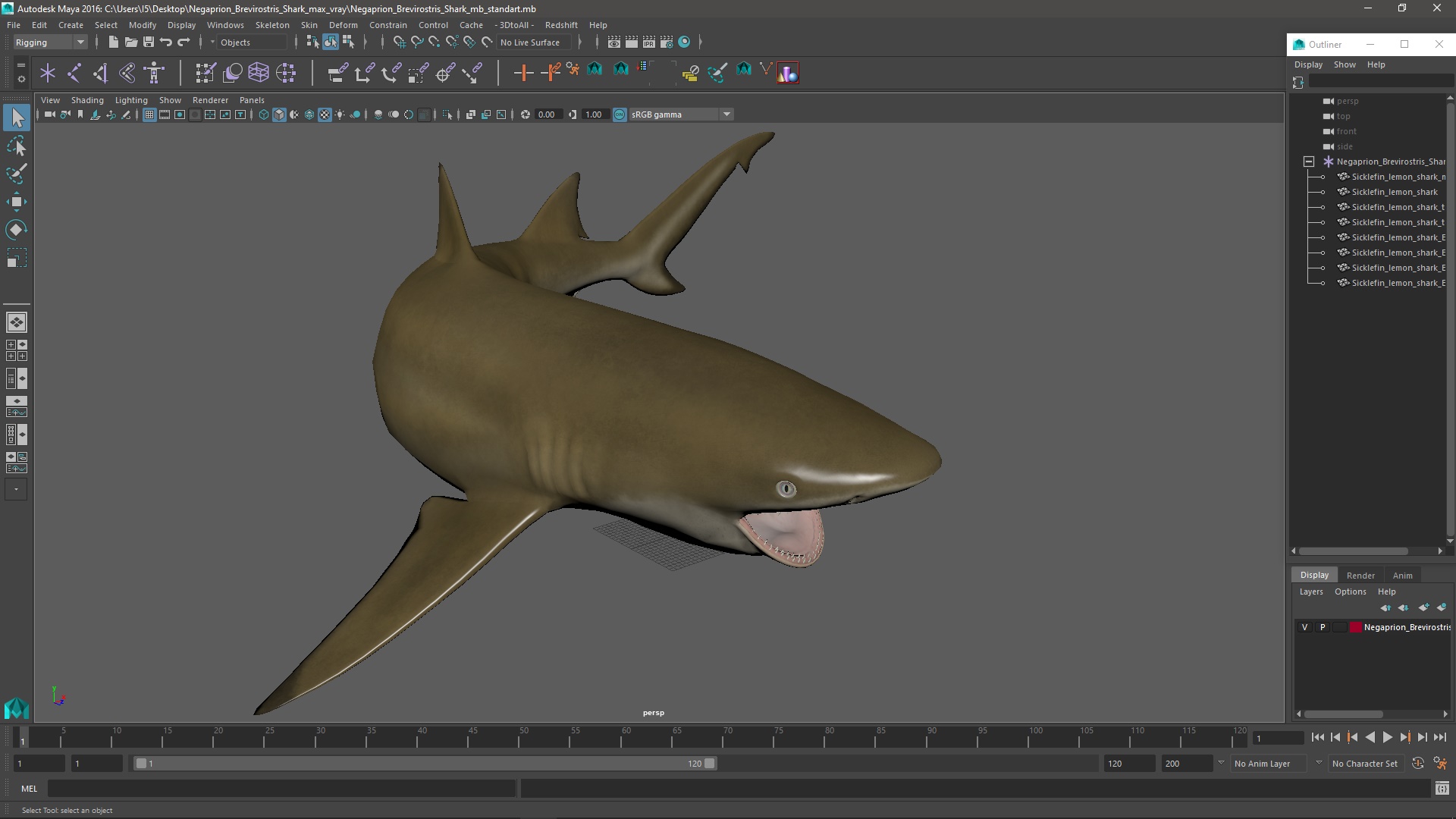Open the viewport Shading menu

(x=87, y=100)
